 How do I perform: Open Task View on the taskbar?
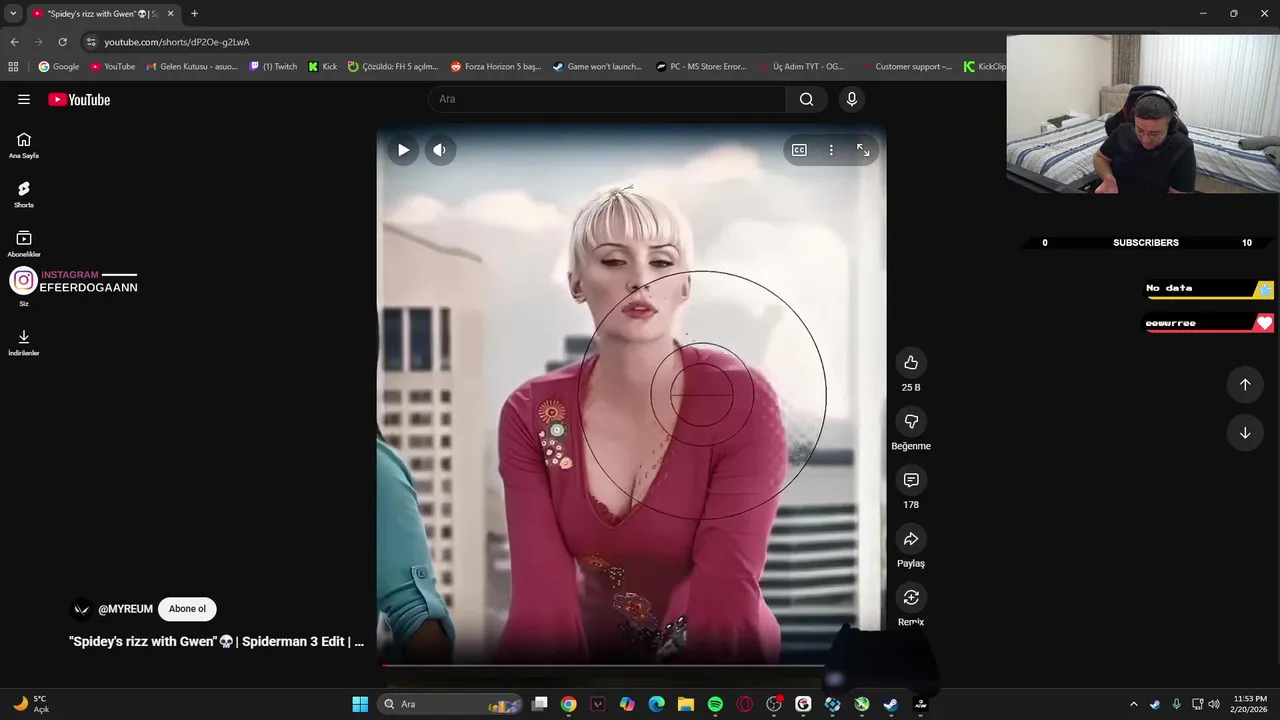coord(540,704)
